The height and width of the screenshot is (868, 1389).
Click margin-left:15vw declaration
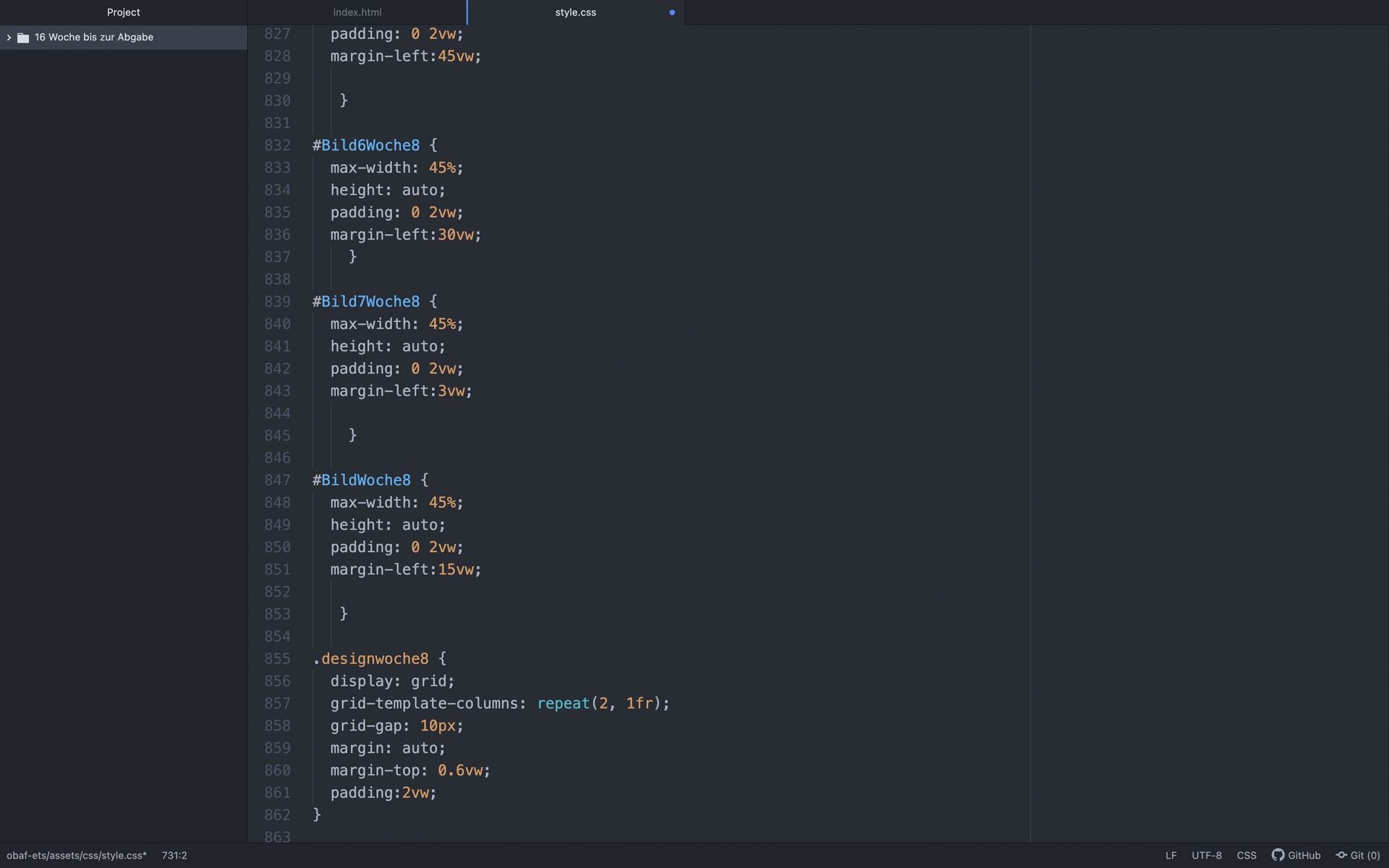tap(406, 570)
